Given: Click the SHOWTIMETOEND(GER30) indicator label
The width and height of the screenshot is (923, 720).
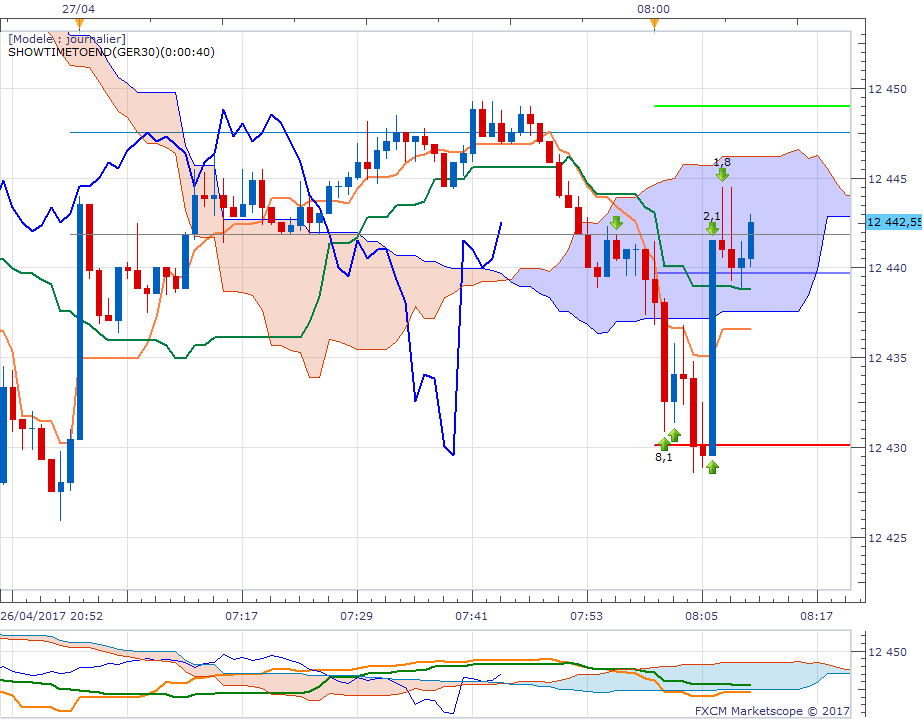Looking at the screenshot, I should [x=111, y=52].
